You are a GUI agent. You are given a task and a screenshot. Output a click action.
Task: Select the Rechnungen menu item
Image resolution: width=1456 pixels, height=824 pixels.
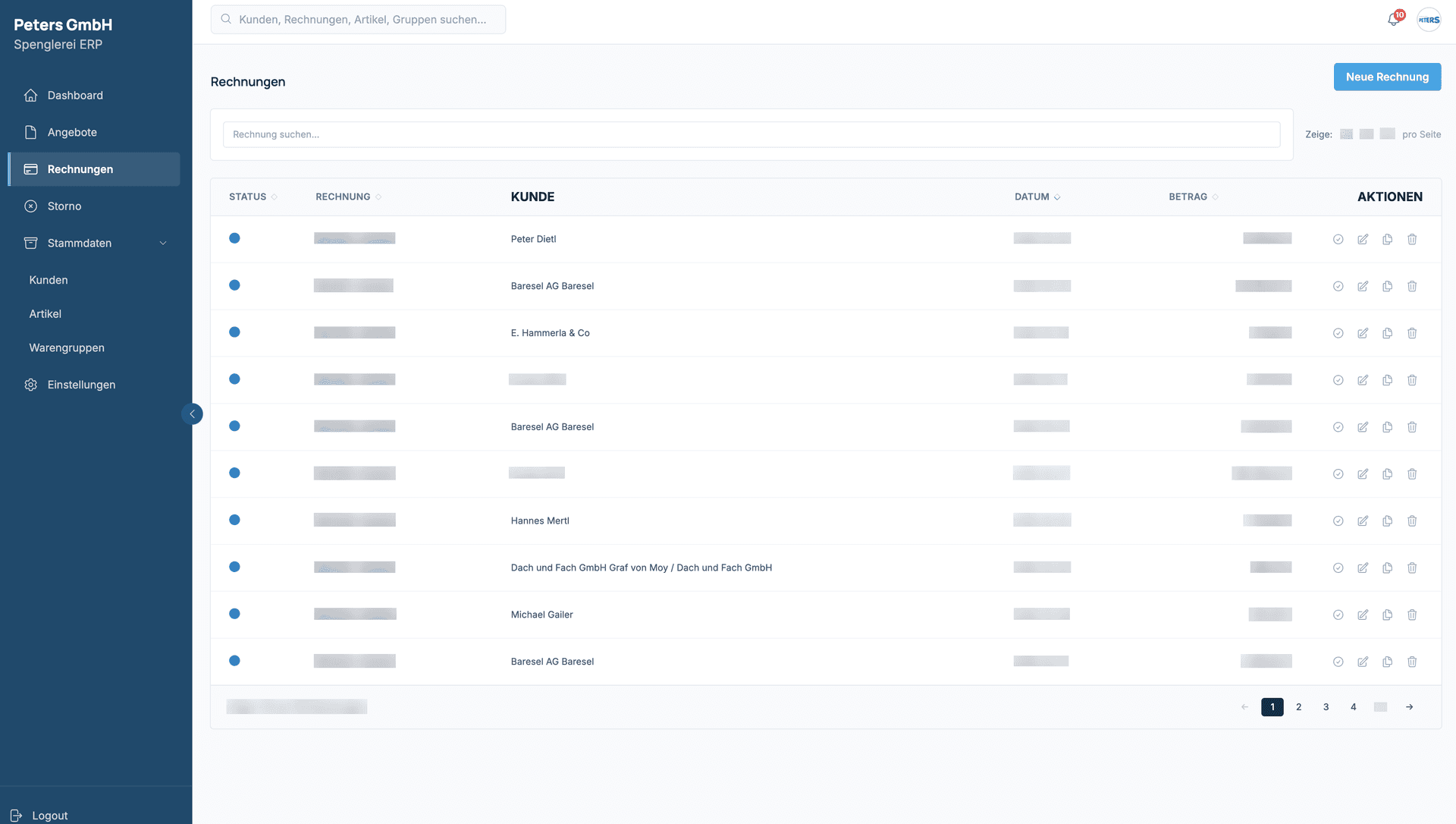pos(94,169)
